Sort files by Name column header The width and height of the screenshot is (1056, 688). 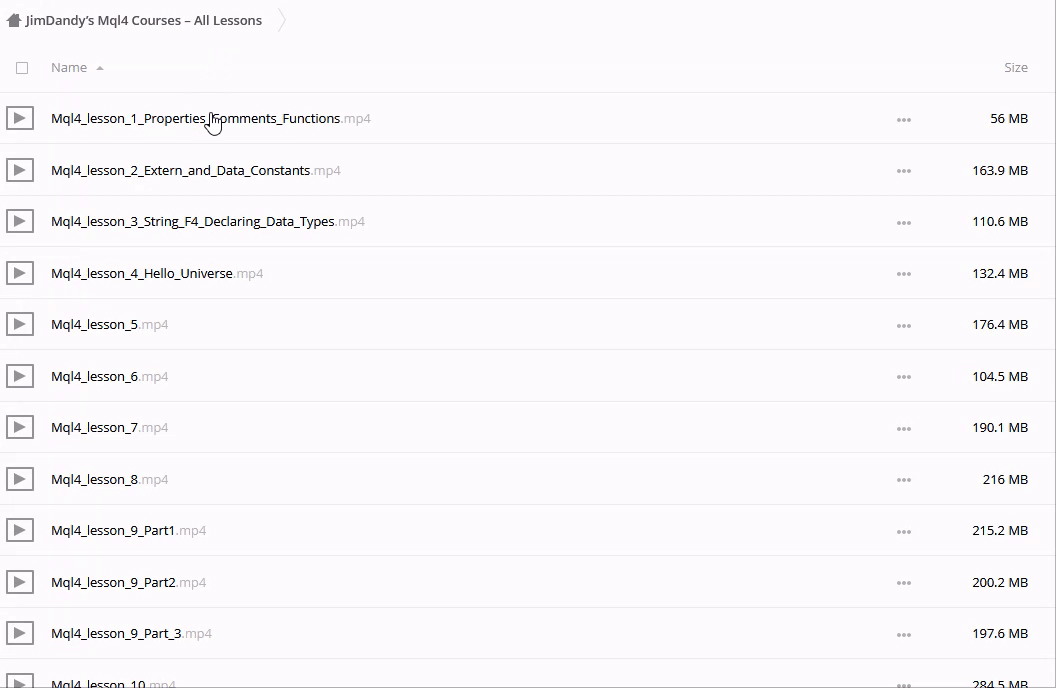(69, 68)
